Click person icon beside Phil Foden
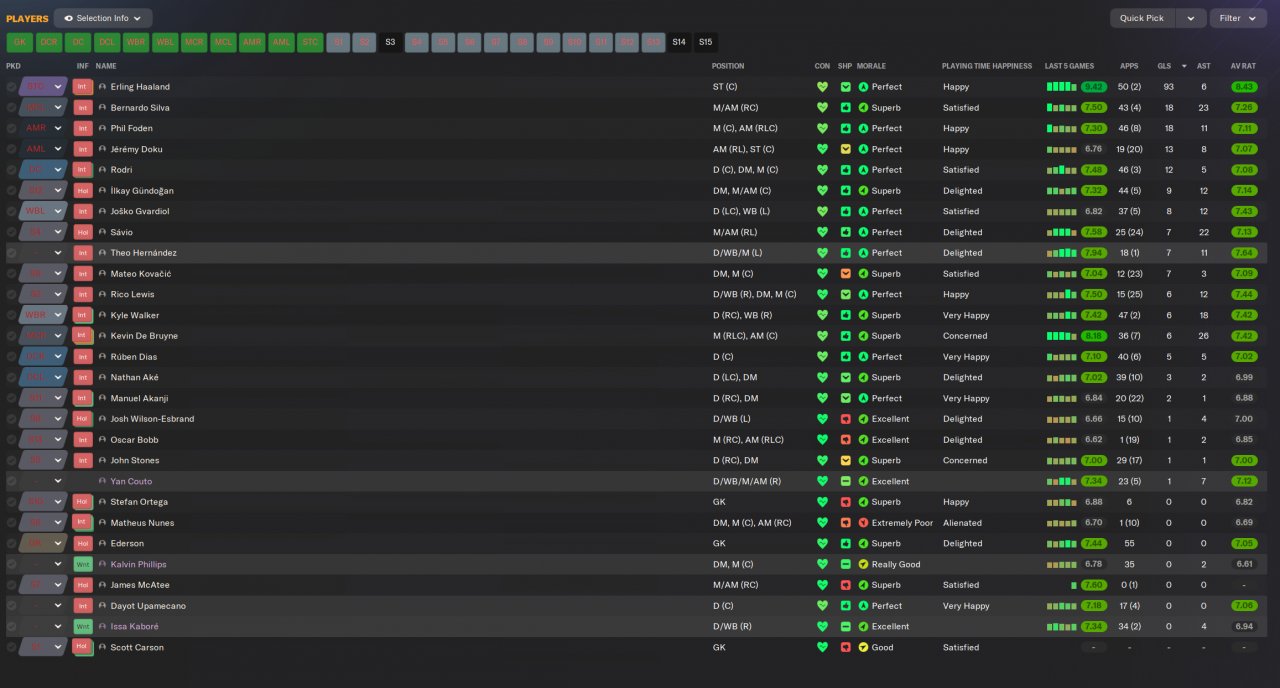This screenshot has height=688, width=1280. point(102,128)
